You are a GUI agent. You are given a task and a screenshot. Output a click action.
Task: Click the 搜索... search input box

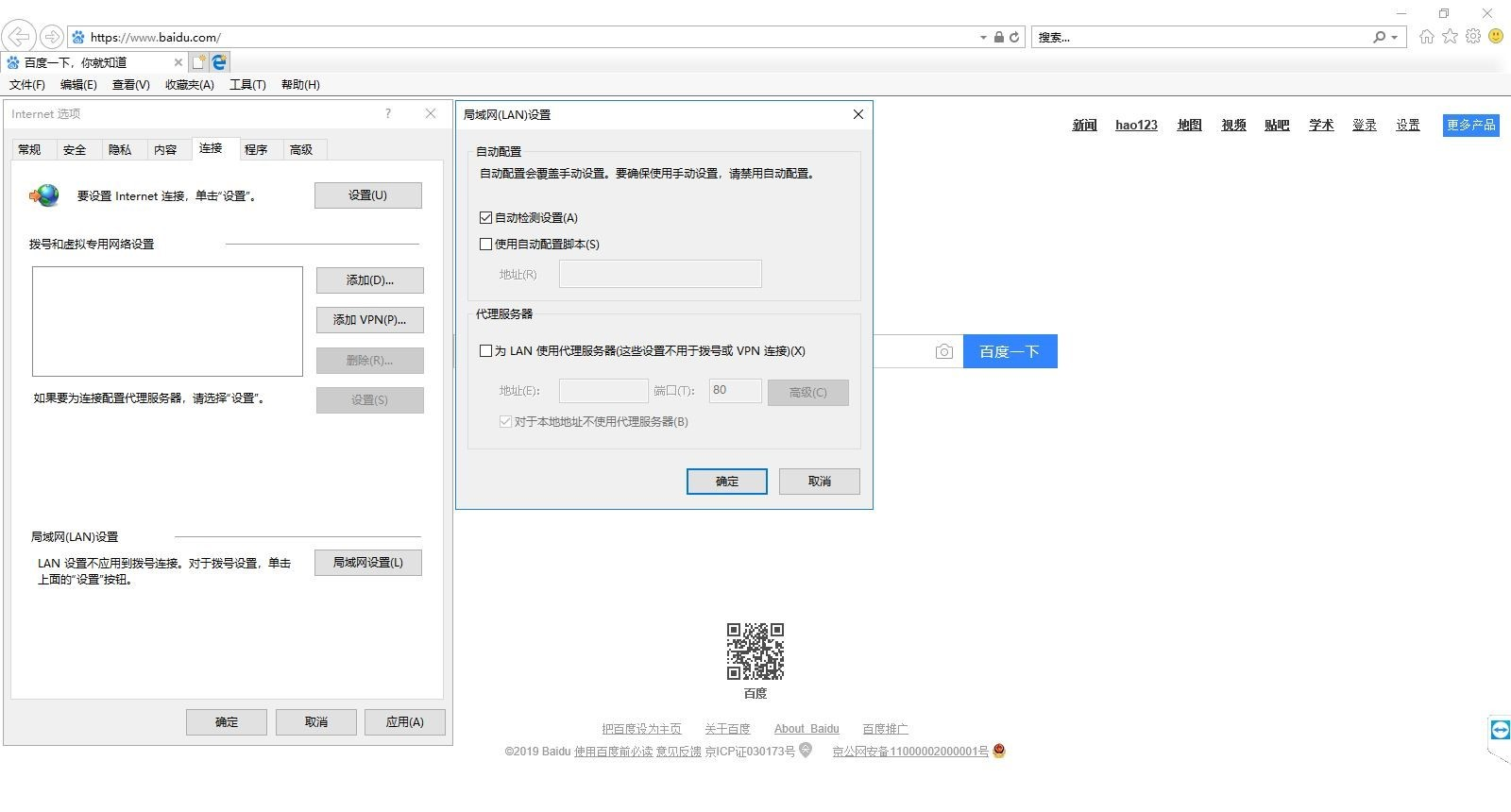coord(1199,38)
